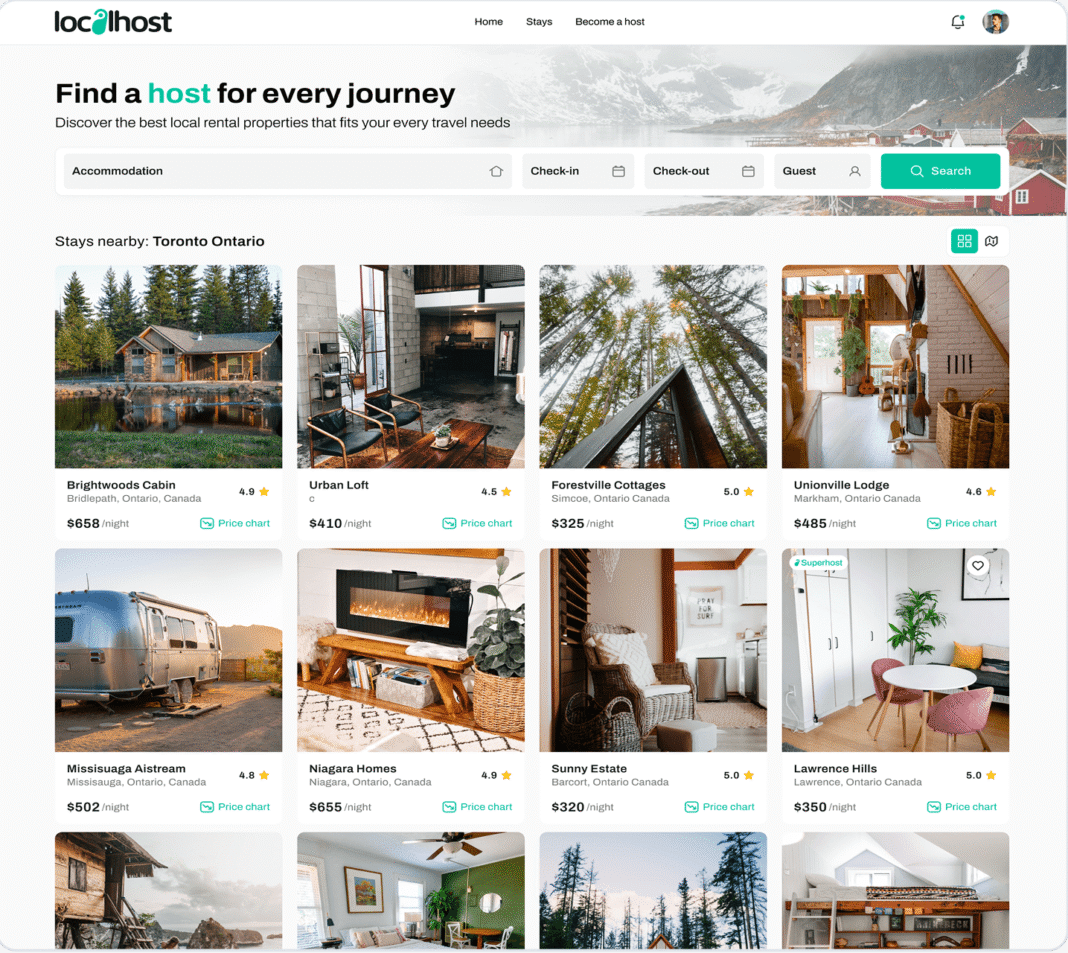The width and height of the screenshot is (1068, 953).
Task: Click the house icon in Accommodation field
Action: pyautogui.click(x=496, y=171)
